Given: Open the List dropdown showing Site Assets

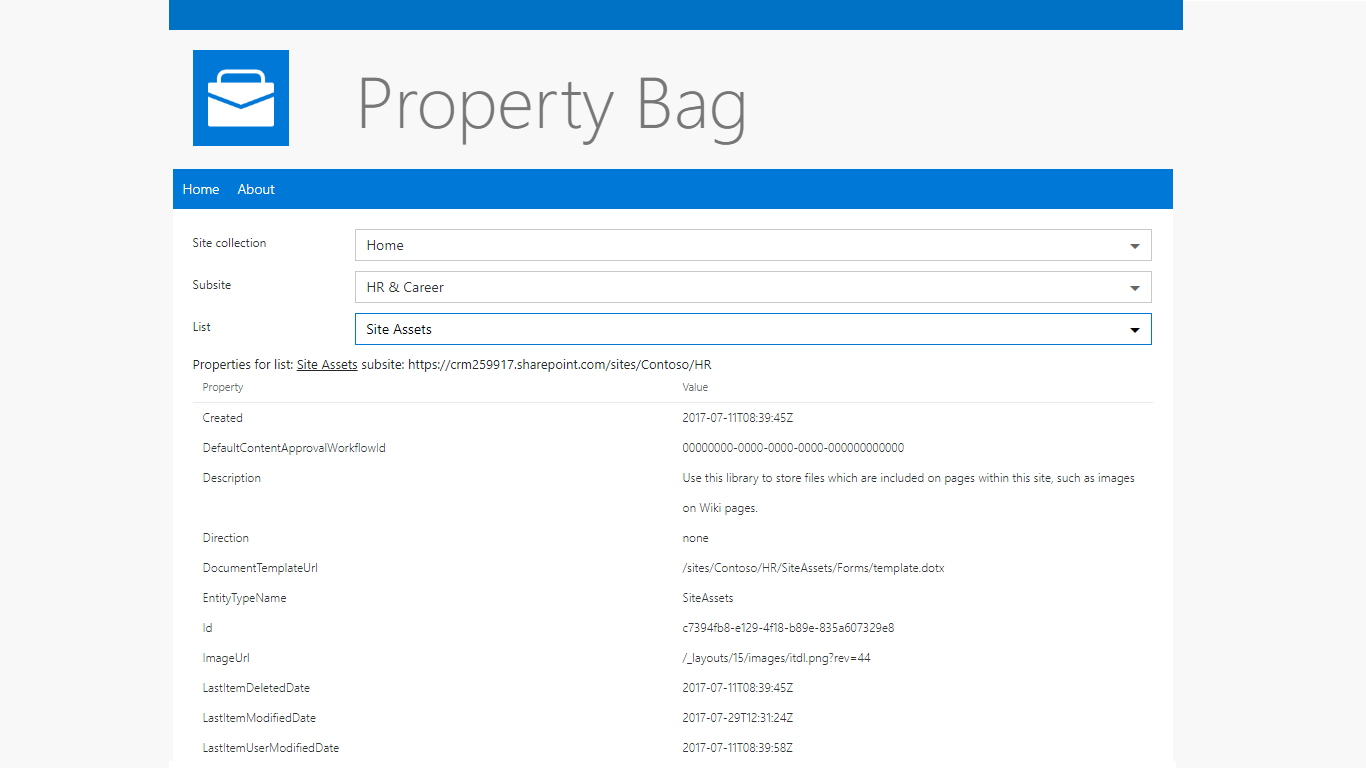Looking at the screenshot, I should coord(753,329).
